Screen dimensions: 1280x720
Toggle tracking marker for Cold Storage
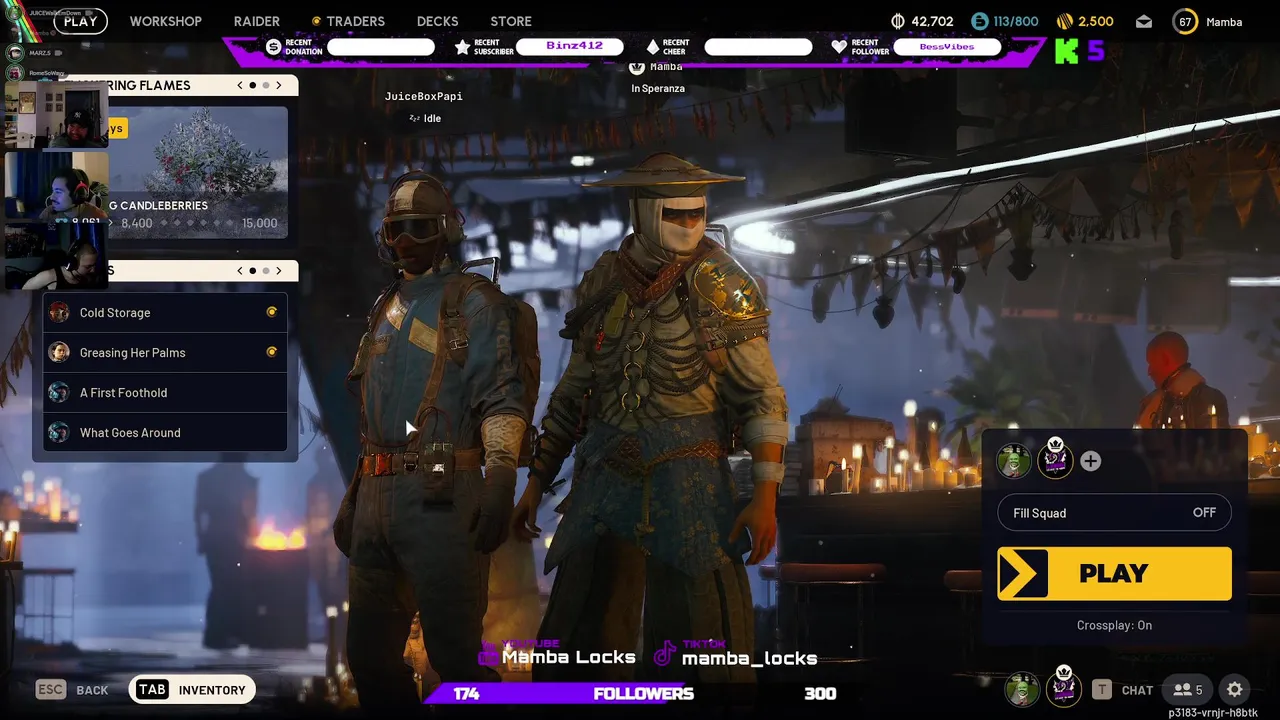coord(271,312)
